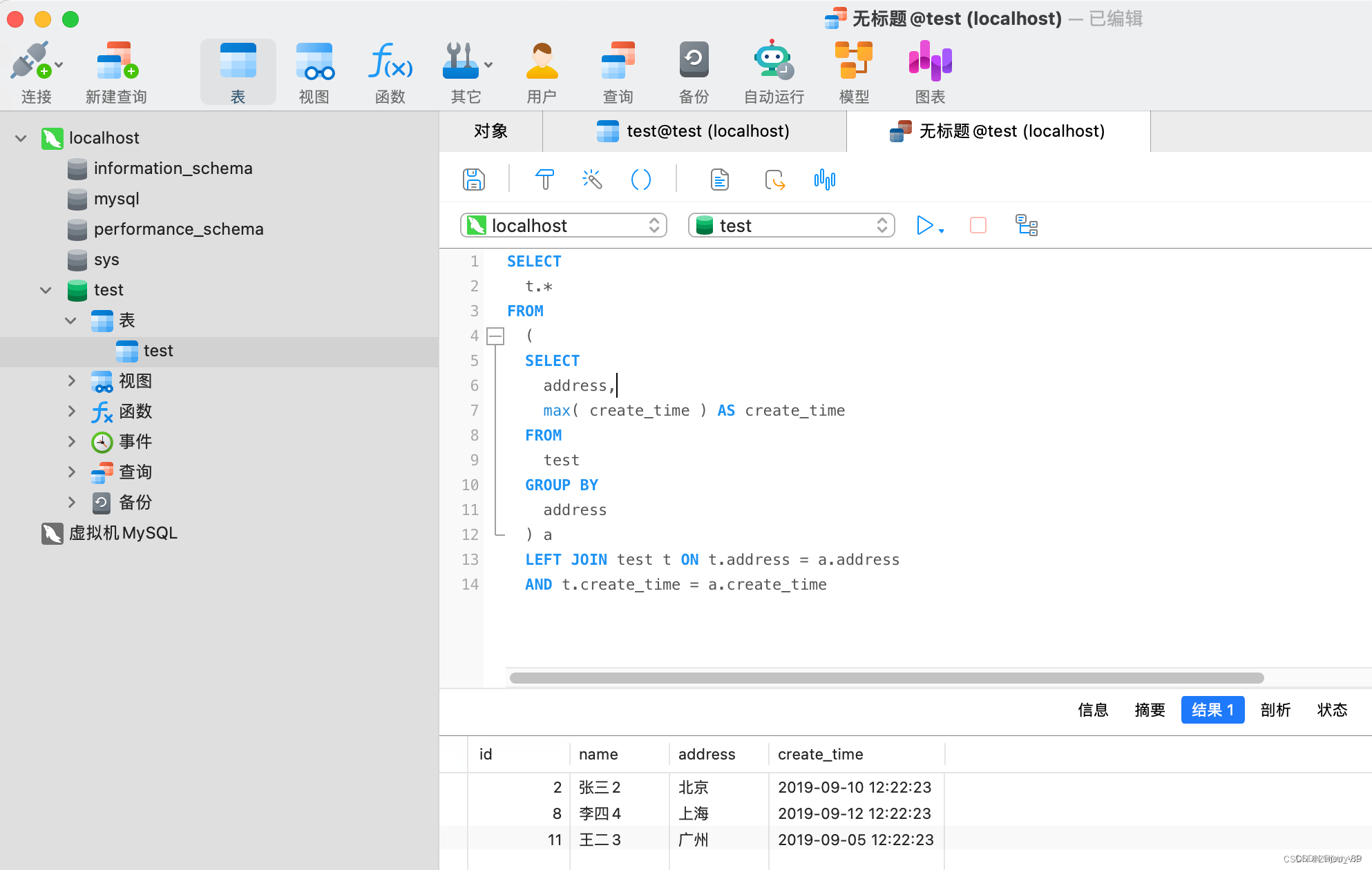Image resolution: width=1372 pixels, height=870 pixels.
Task: Click the 其它 others tools icon
Action: pos(460,61)
